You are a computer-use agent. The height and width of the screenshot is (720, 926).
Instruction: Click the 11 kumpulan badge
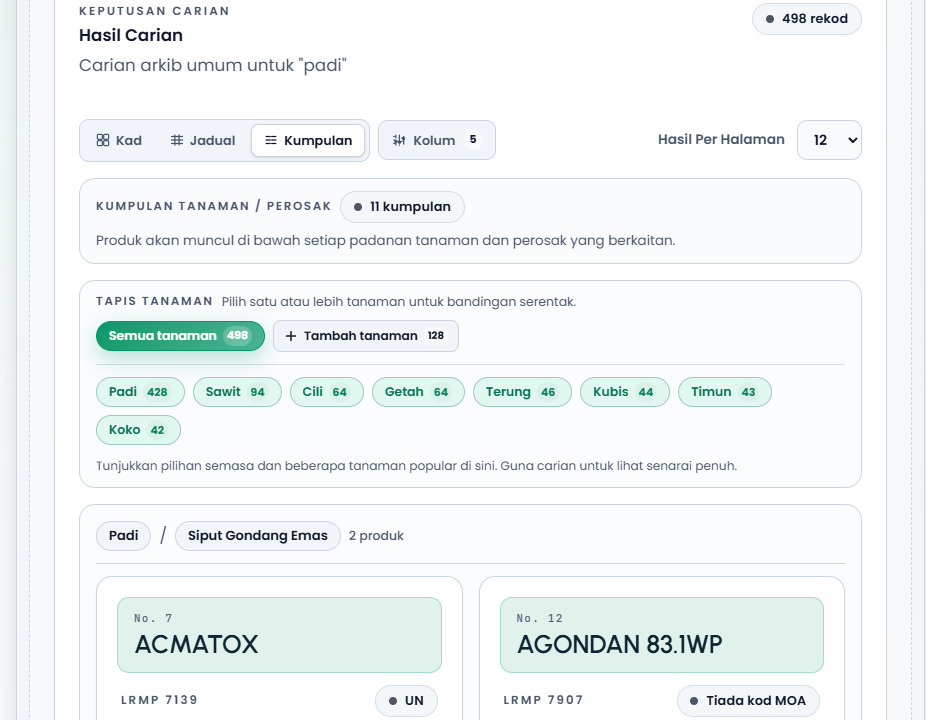click(402, 207)
